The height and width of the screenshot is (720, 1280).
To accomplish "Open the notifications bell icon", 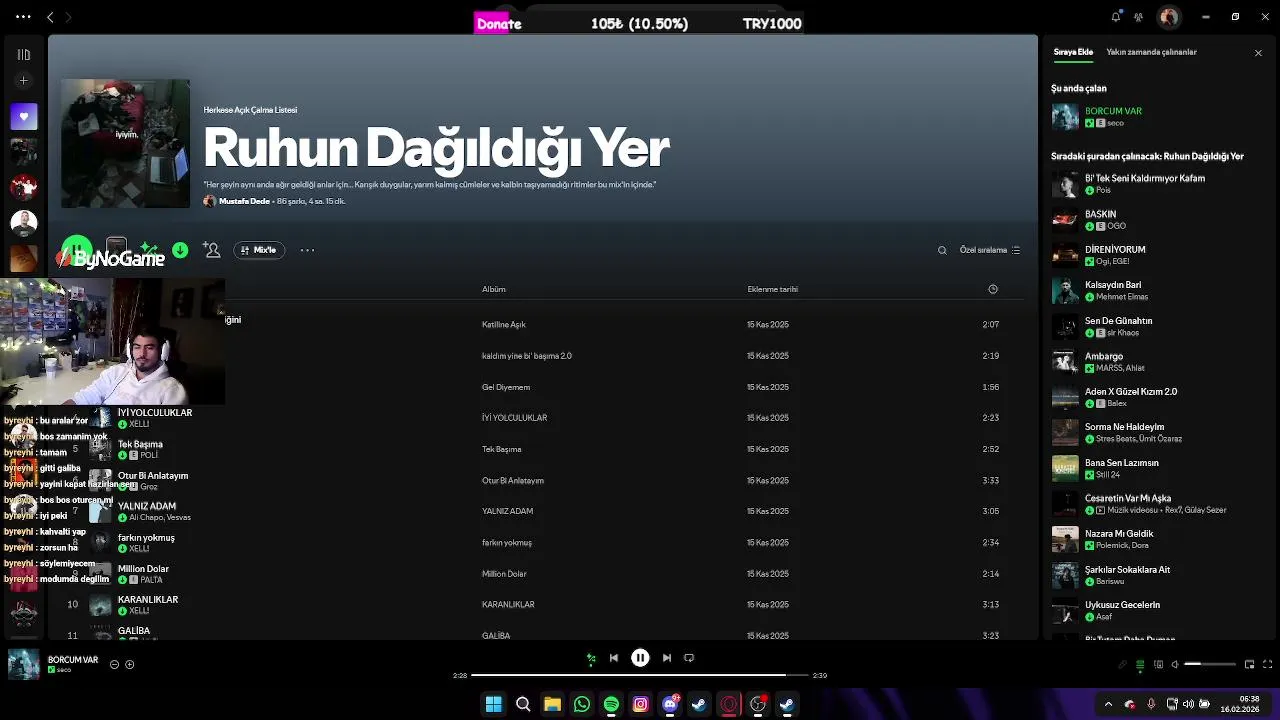I will click(1116, 16).
